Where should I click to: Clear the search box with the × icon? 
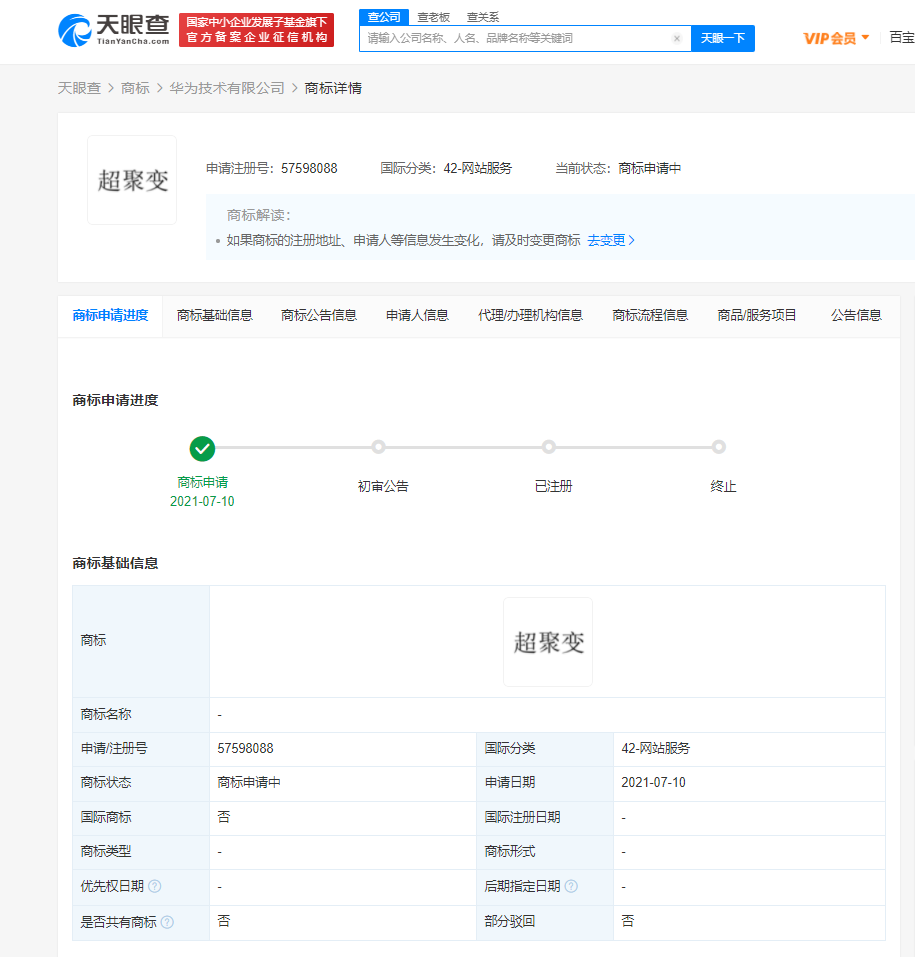tap(677, 38)
